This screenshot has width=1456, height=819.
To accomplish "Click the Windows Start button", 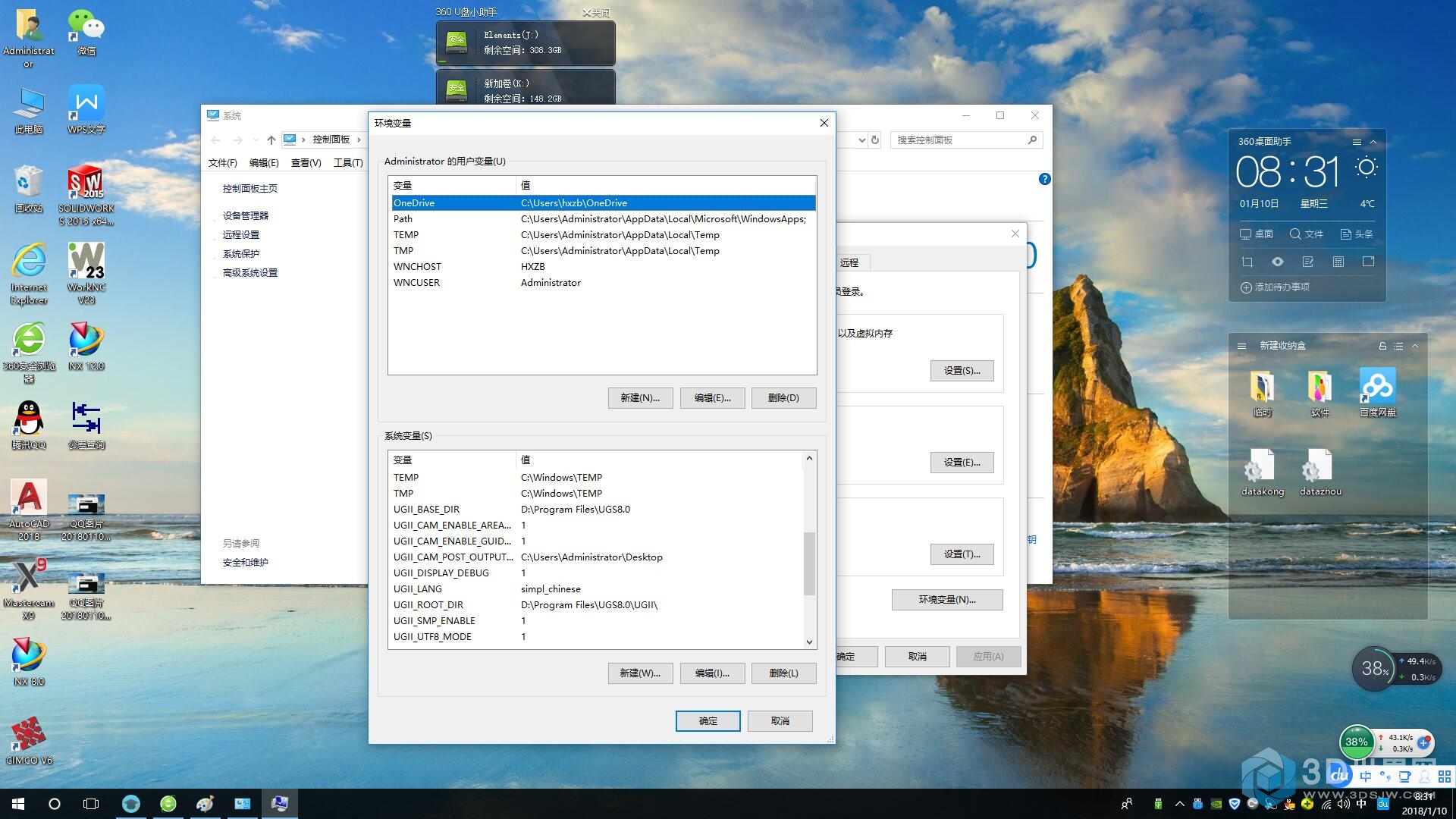I will point(18,804).
